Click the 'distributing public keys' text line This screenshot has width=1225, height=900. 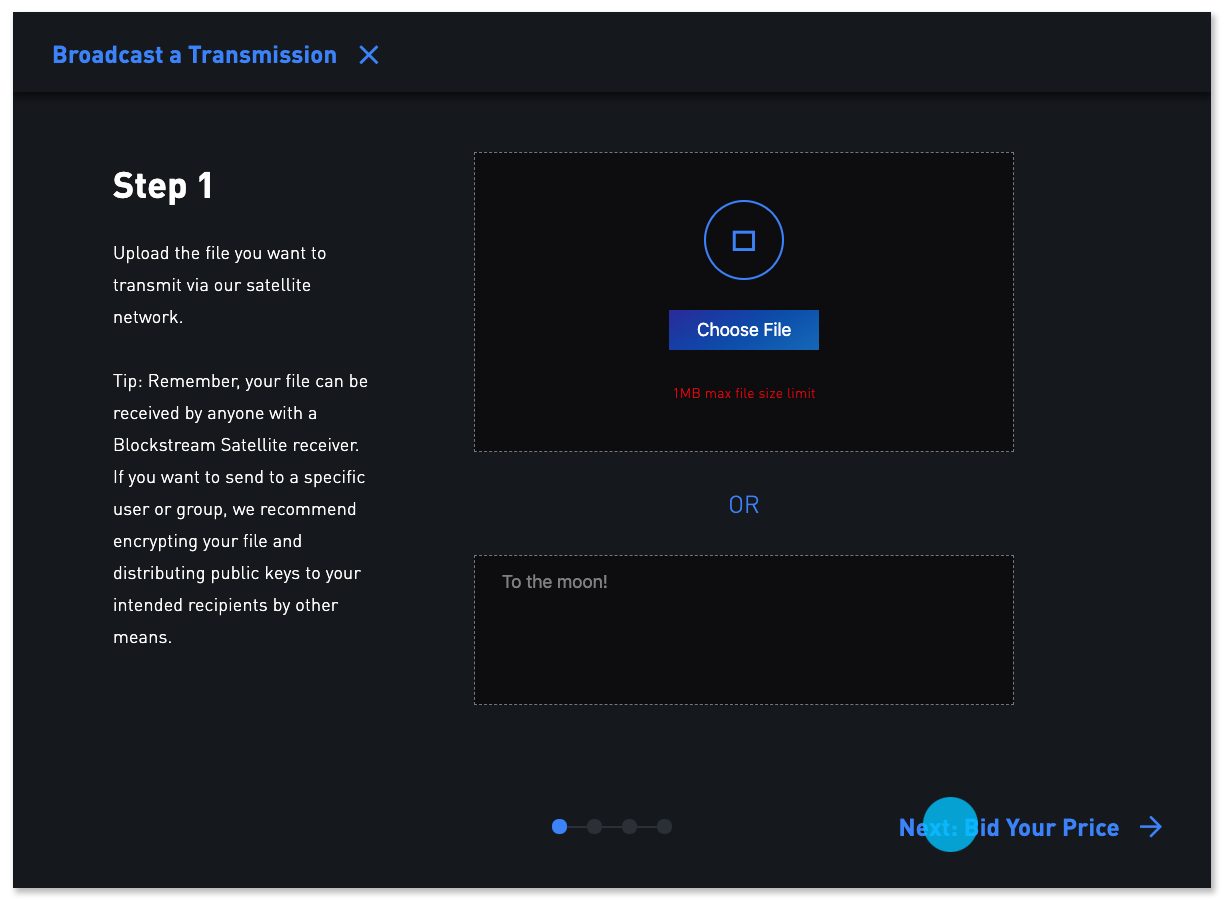click(x=236, y=573)
